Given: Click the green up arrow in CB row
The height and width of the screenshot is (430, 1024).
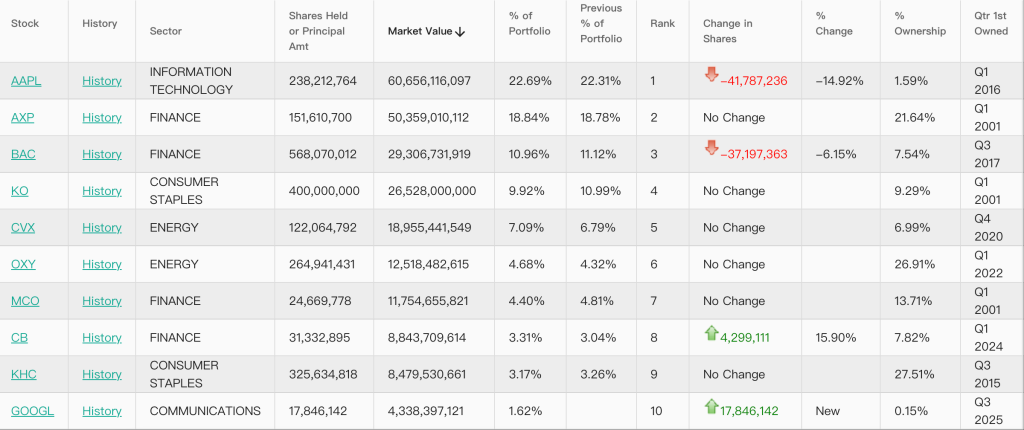Looking at the screenshot, I should click(x=711, y=332).
